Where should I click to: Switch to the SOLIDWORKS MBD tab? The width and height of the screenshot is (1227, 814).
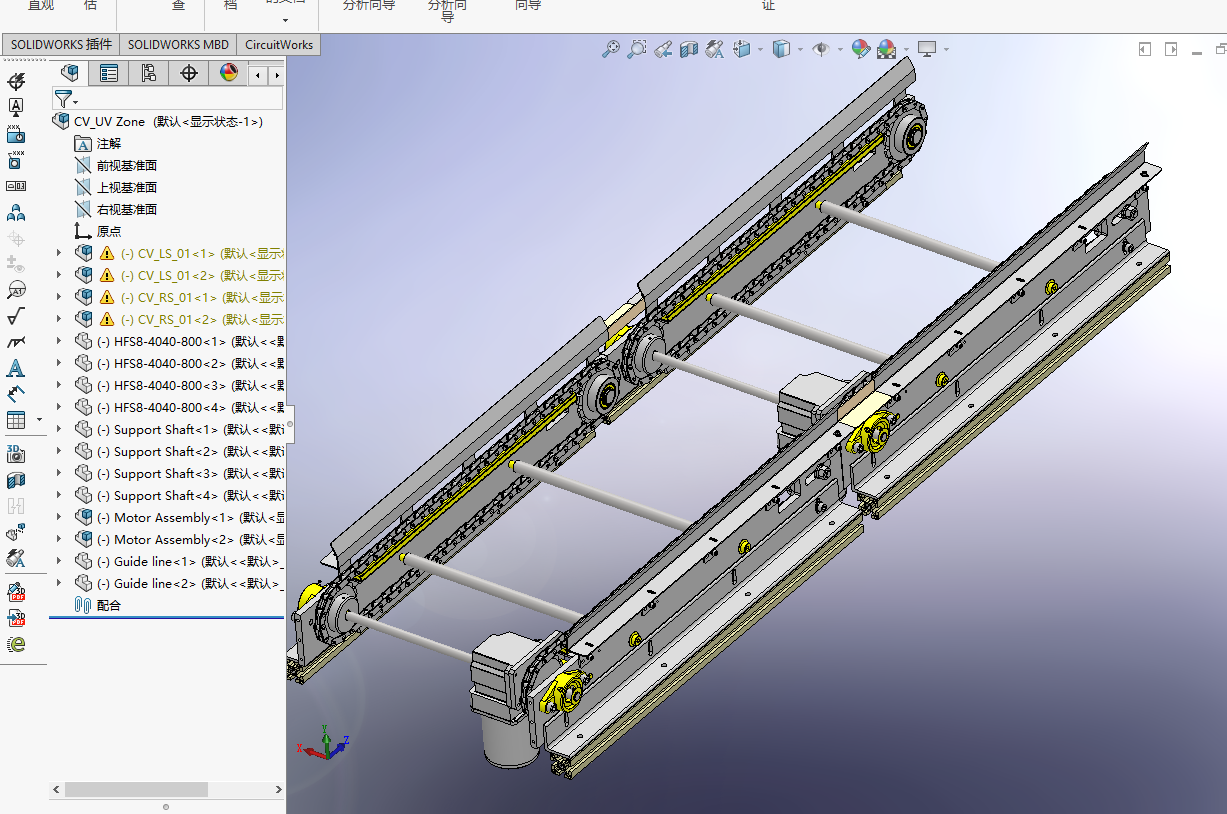pos(178,44)
